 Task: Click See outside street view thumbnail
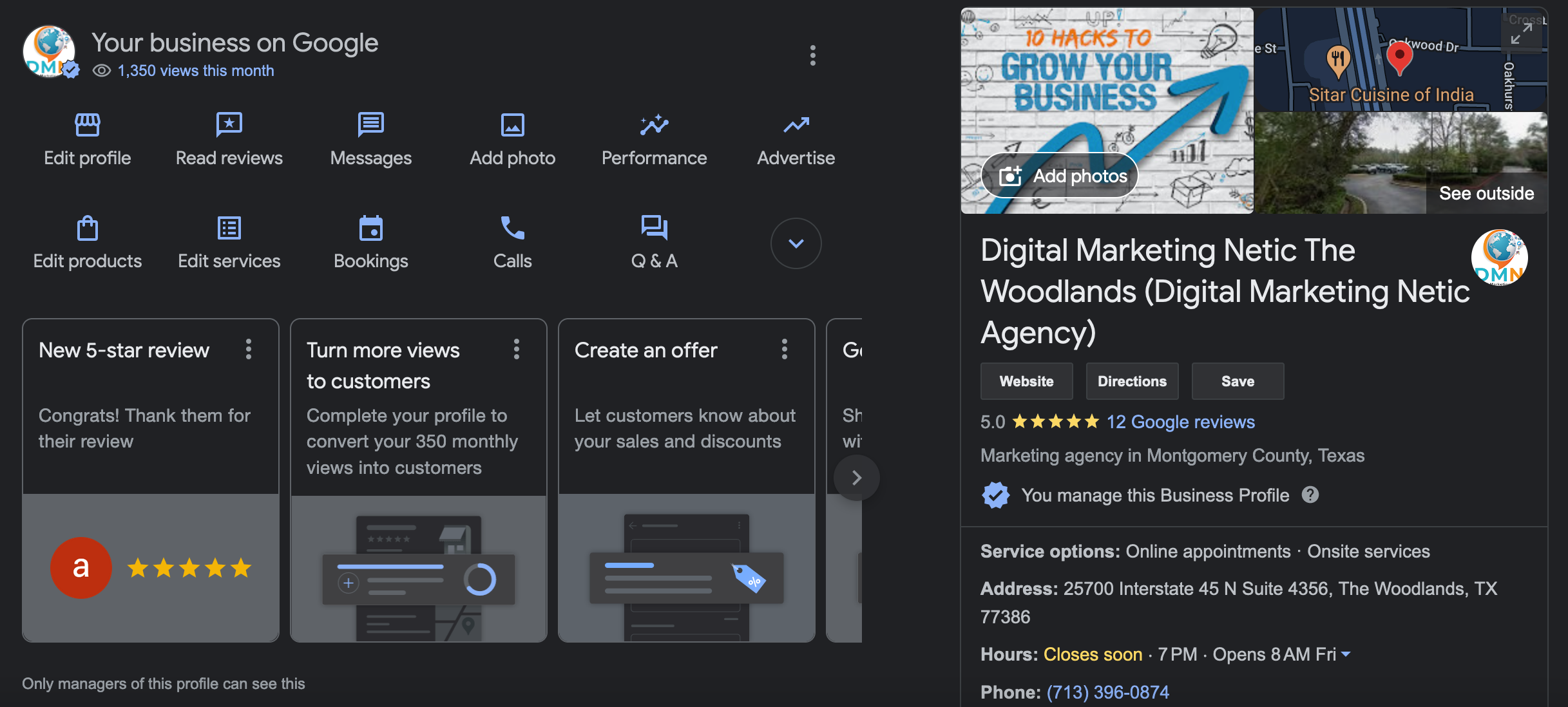tap(1402, 163)
